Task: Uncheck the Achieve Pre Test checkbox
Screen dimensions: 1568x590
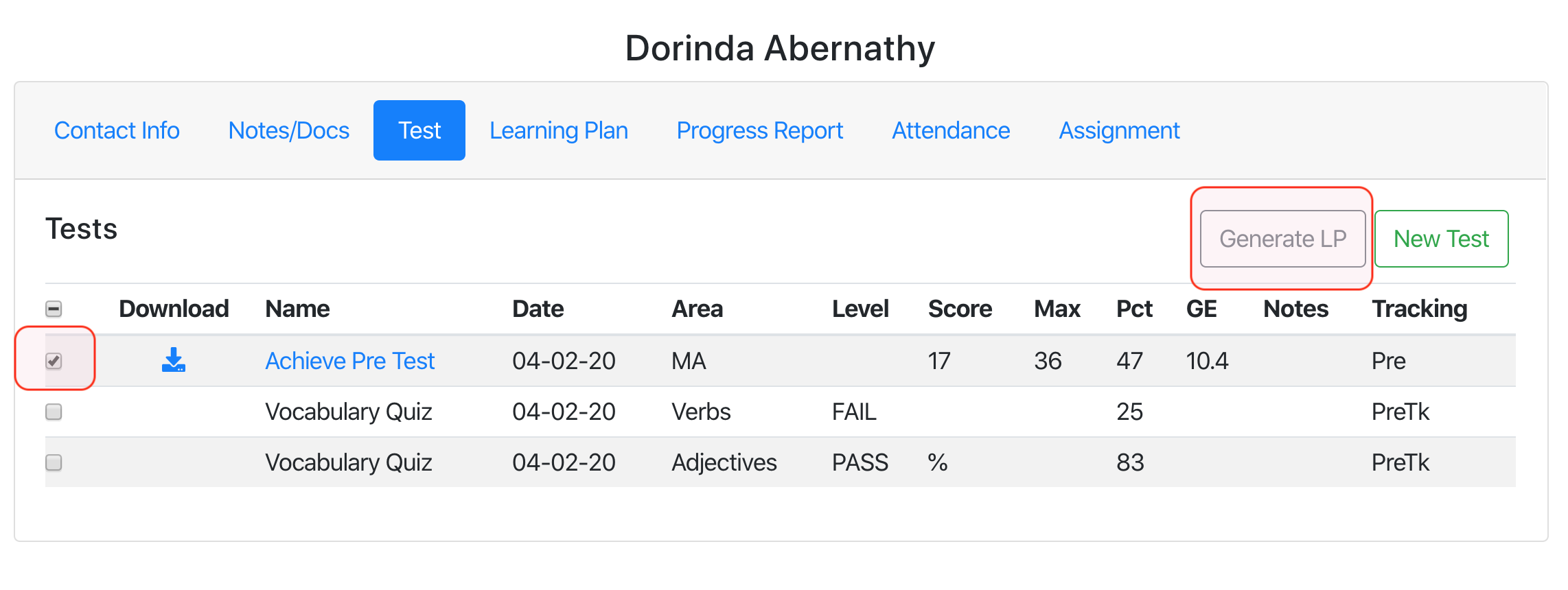Action: [x=54, y=361]
